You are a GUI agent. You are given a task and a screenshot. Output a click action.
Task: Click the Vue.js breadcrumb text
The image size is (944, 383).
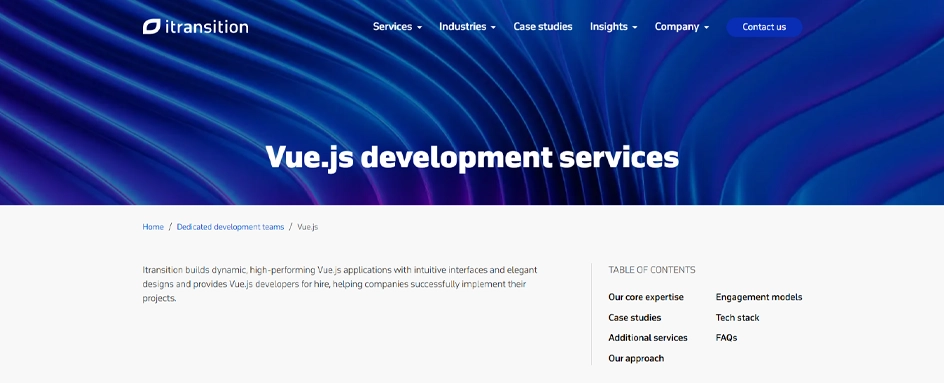point(308,227)
